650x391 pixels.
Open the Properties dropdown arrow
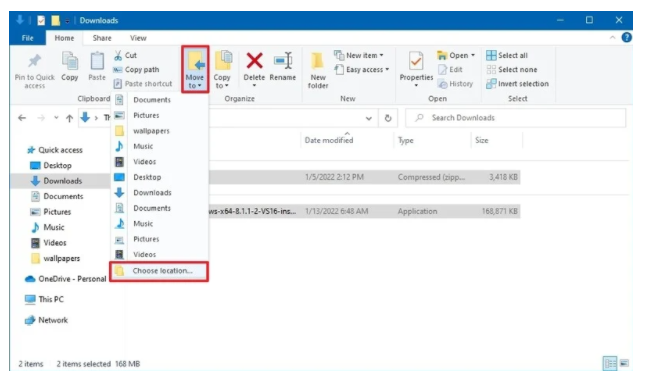(416, 86)
